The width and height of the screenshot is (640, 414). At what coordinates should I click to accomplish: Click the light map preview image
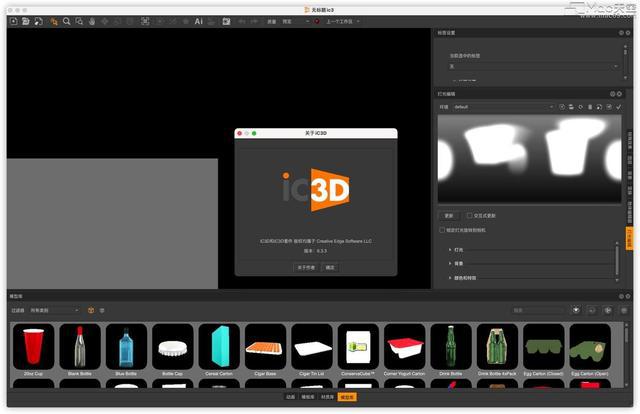pyautogui.click(x=529, y=159)
